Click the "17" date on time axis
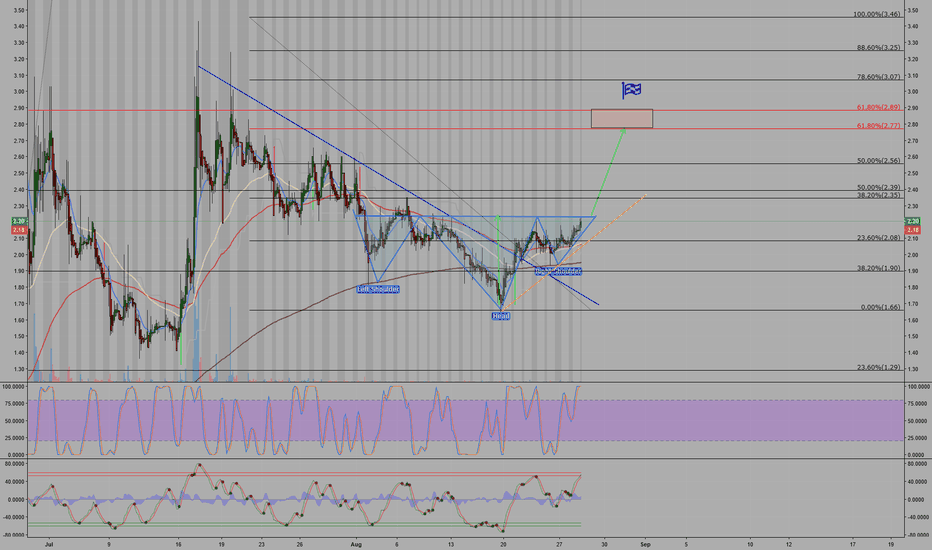The image size is (932, 550). click(x=853, y=543)
